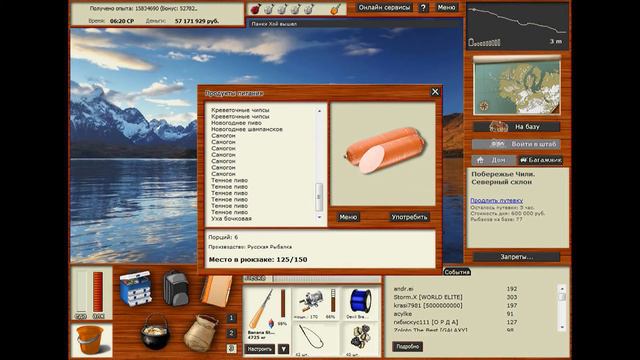Switch to the События tab
The height and width of the screenshot is (360, 640).
click(457, 272)
